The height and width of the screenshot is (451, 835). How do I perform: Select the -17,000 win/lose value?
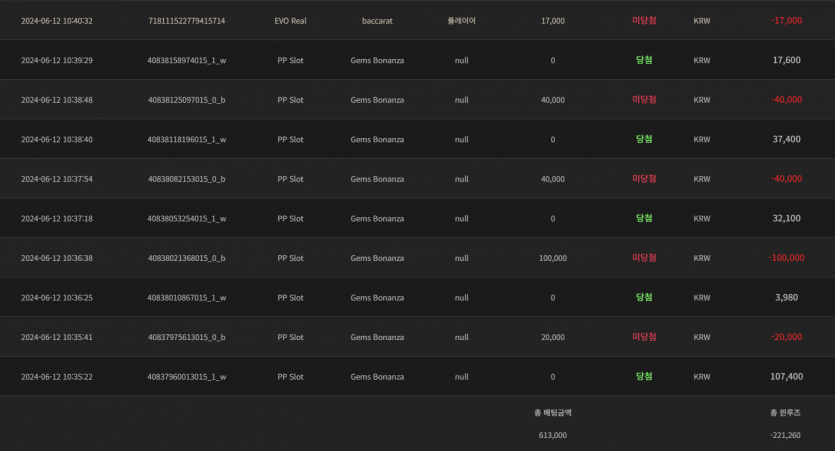click(786, 20)
